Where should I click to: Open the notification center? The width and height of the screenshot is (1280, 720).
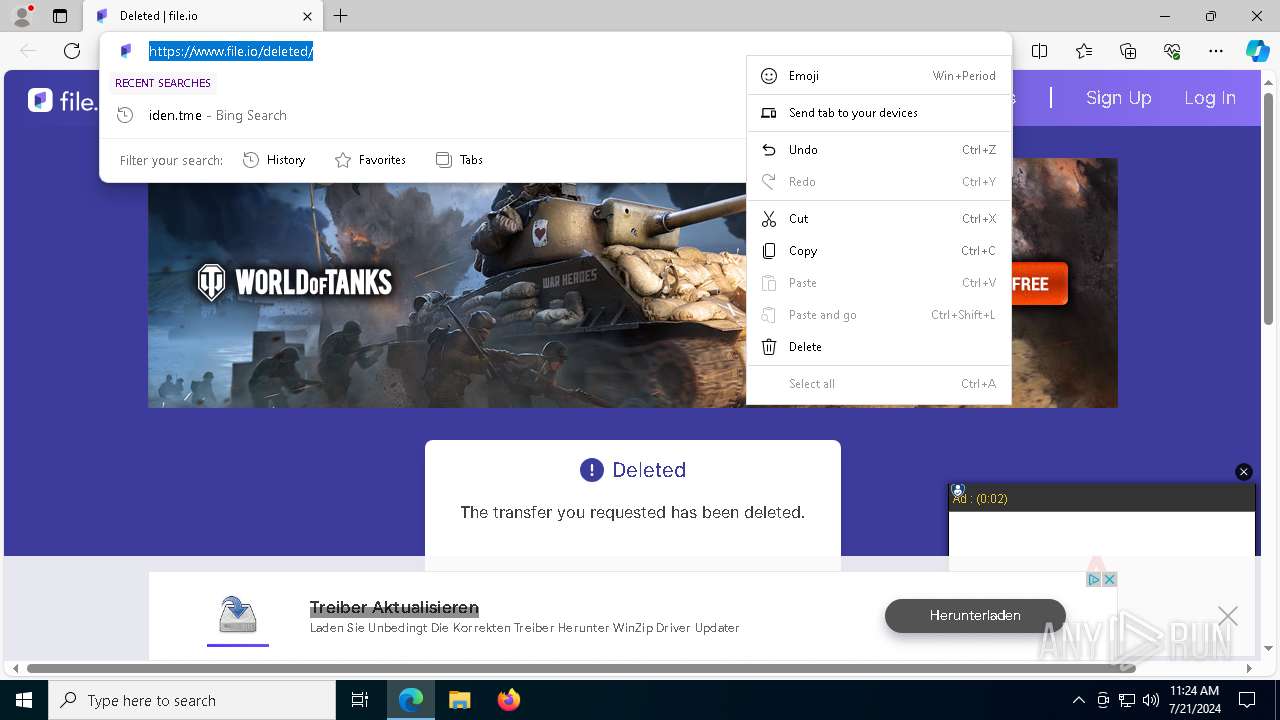pyautogui.click(x=1247, y=700)
